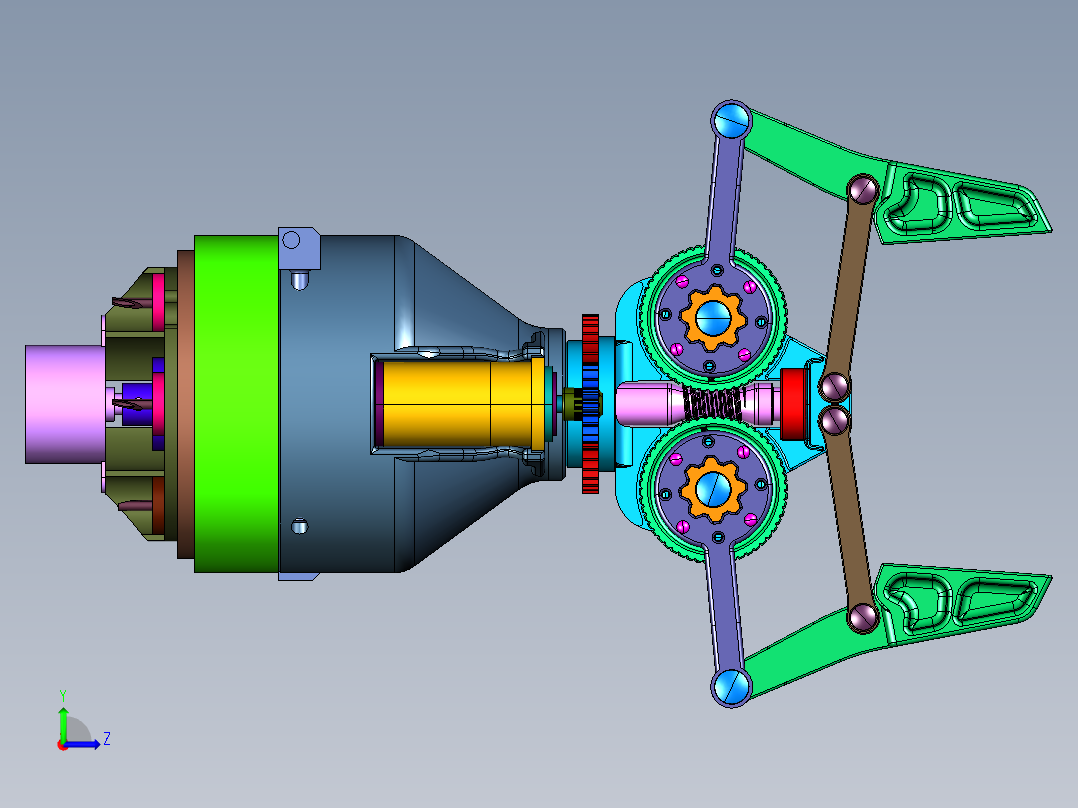
Task: Select the pink worm shaft left section
Action: click(650, 404)
